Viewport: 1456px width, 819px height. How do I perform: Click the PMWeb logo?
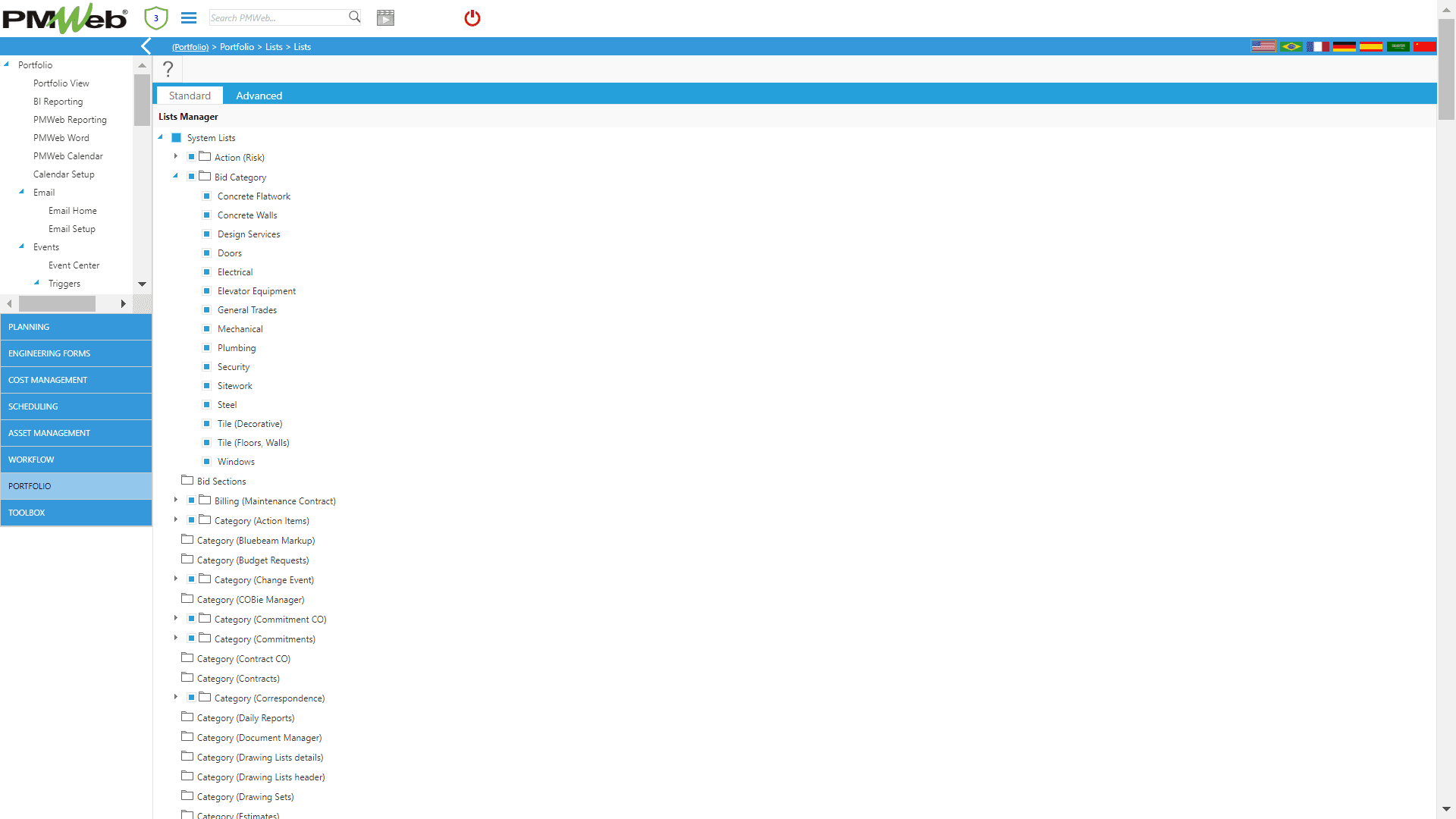point(64,18)
